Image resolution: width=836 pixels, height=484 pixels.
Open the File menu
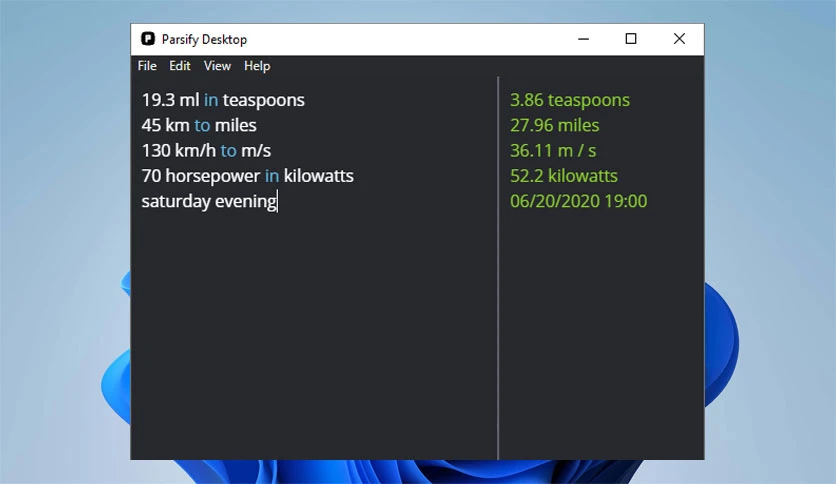[147, 66]
